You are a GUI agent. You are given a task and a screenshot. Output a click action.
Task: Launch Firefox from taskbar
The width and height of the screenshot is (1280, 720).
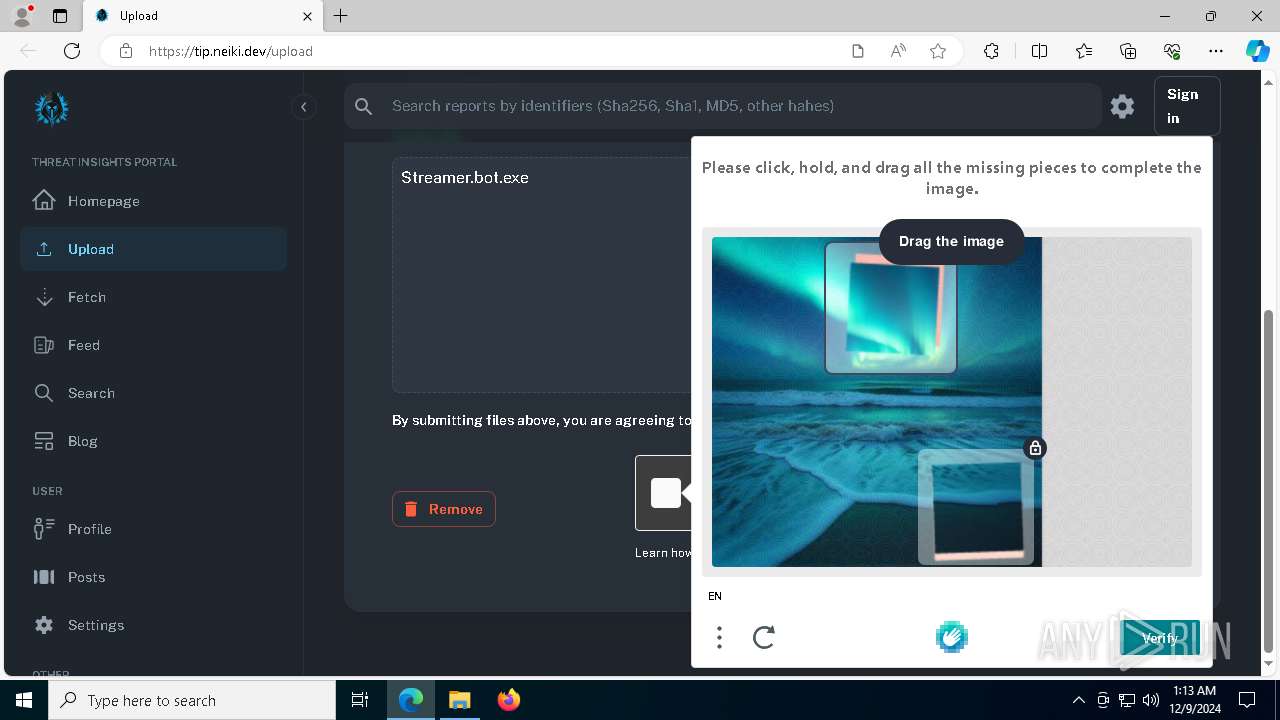tap(508, 700)
